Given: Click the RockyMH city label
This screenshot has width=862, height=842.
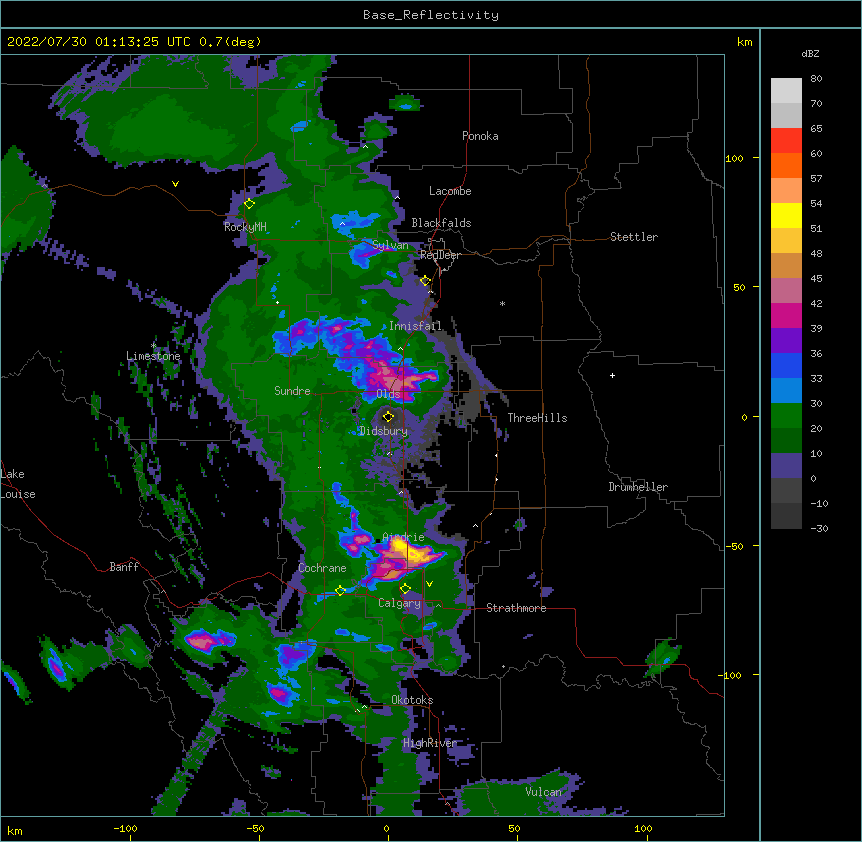Looking at the screenshot, I should click(245, 226).
